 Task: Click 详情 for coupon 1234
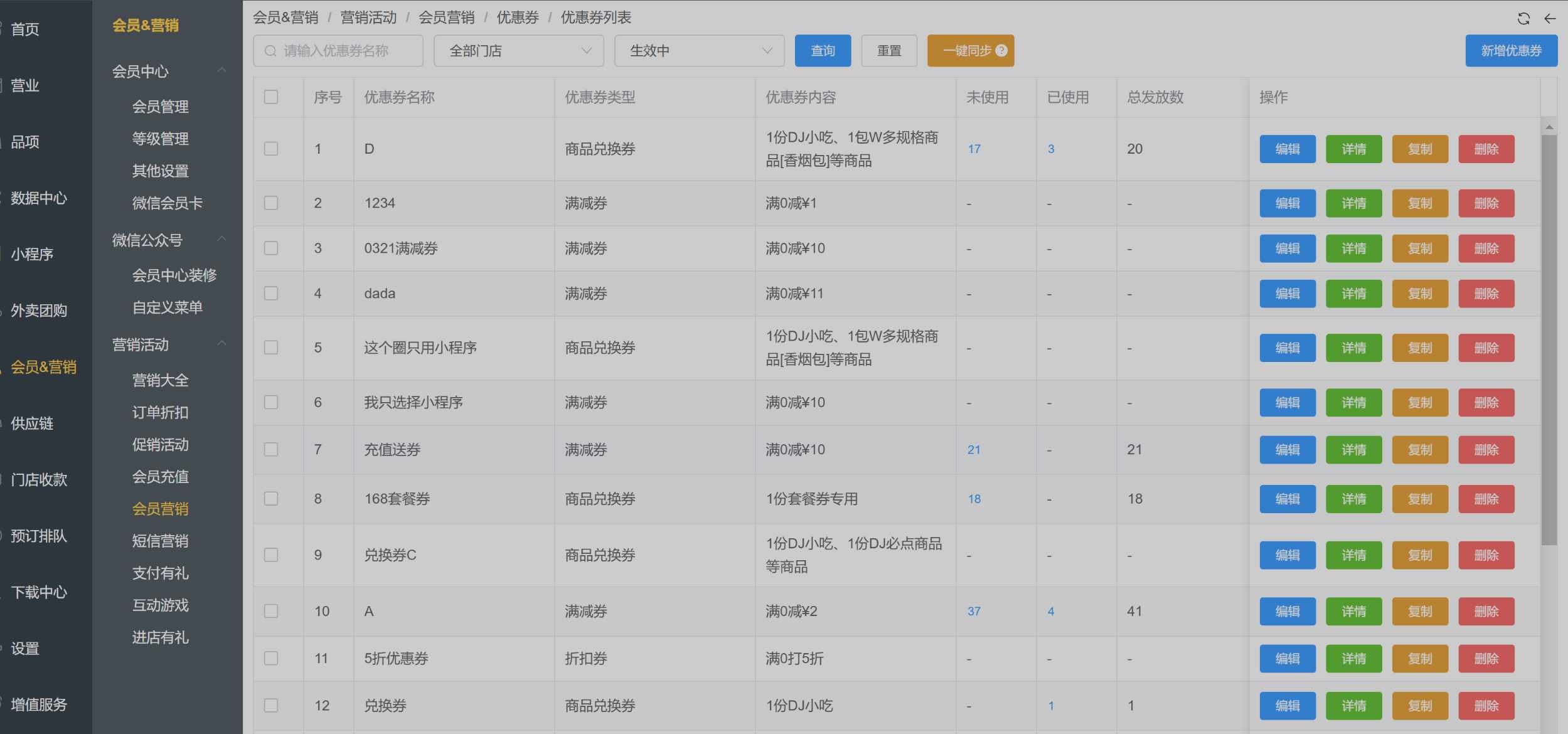1354,203
